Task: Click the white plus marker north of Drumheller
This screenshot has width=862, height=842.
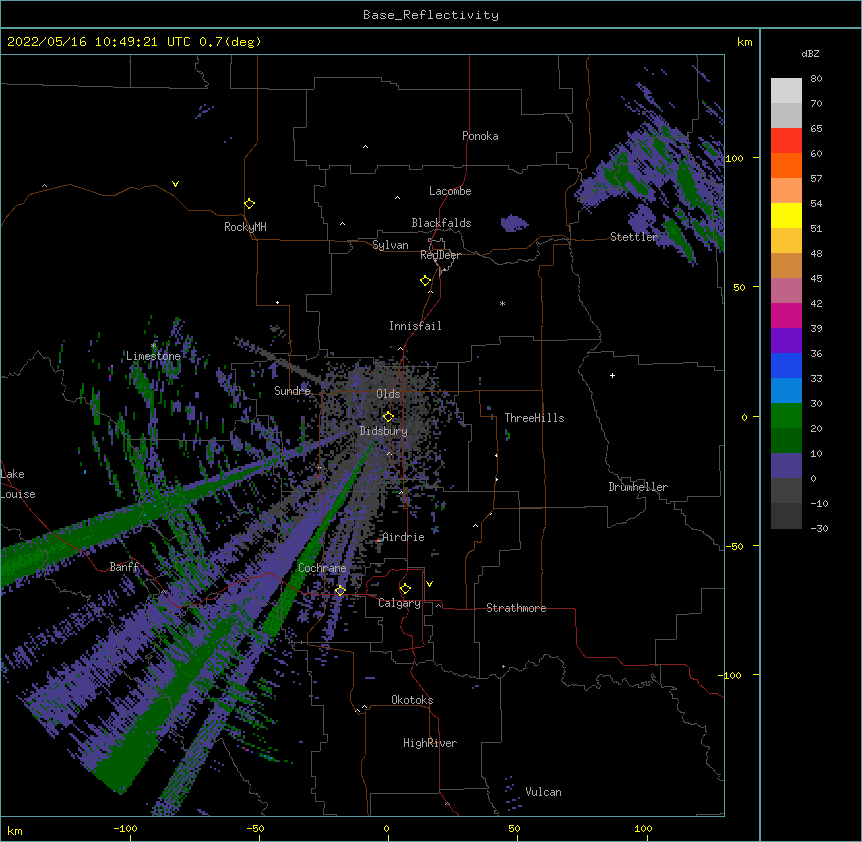Action: [612, 375]
